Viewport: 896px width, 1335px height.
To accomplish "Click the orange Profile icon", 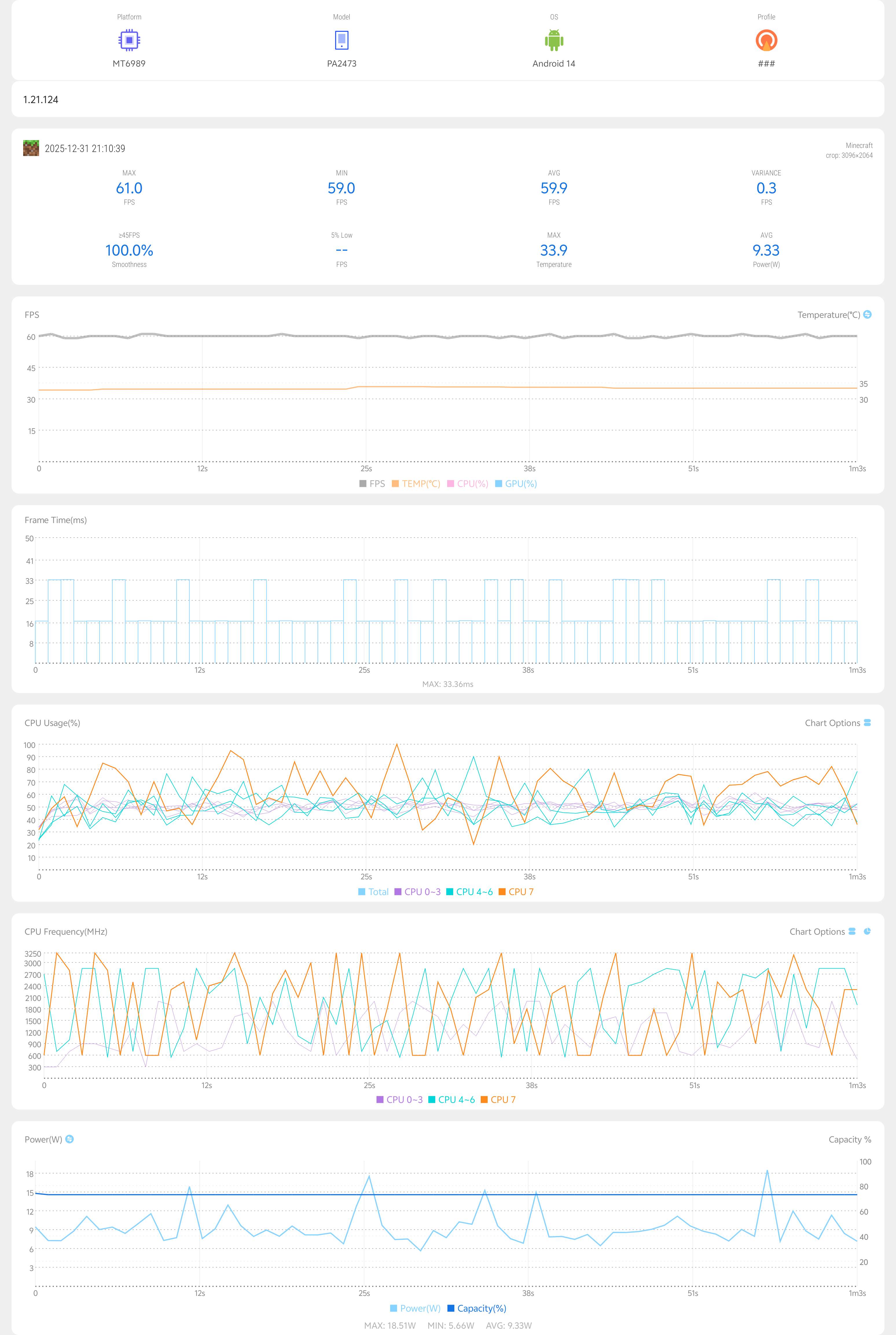I will point(766,40).
